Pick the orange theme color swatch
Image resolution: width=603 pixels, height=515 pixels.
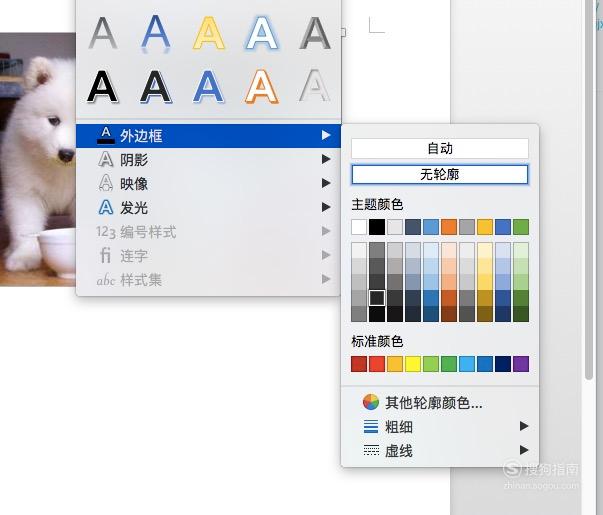coord(449,227)
